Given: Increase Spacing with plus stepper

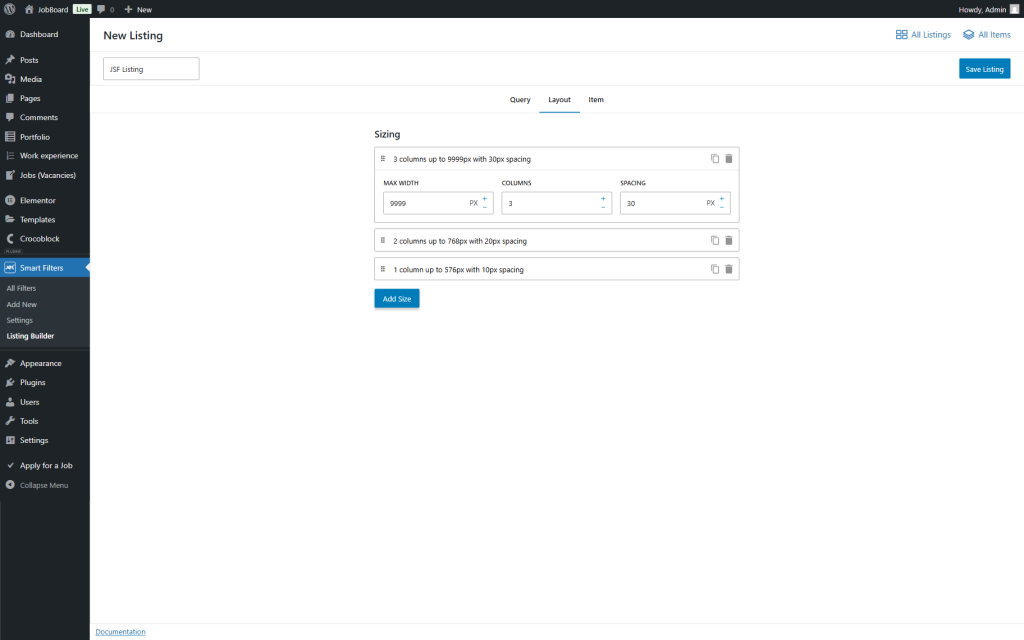Looking at the screenshot, I should point(722,199).
